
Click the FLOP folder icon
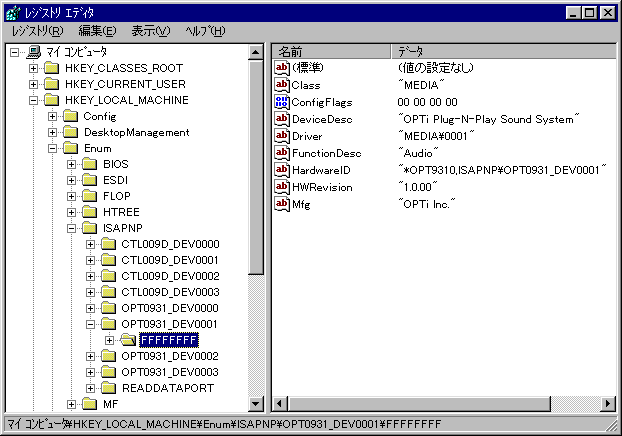(90, 196)
